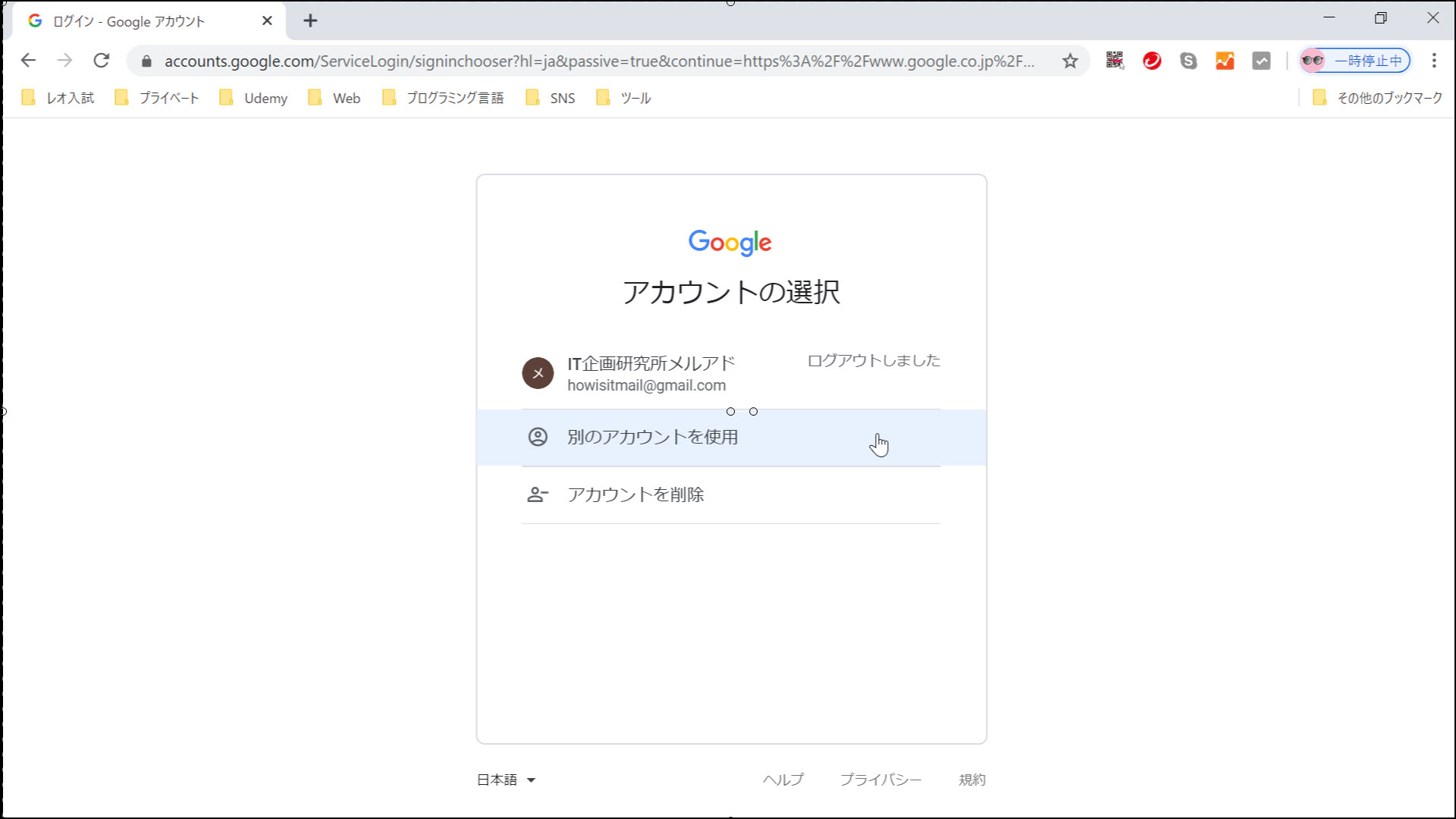Open the Chrome three-dot menu
Image resolution: width=1456 pixels, height=819 pixels.
(1434, 61)
